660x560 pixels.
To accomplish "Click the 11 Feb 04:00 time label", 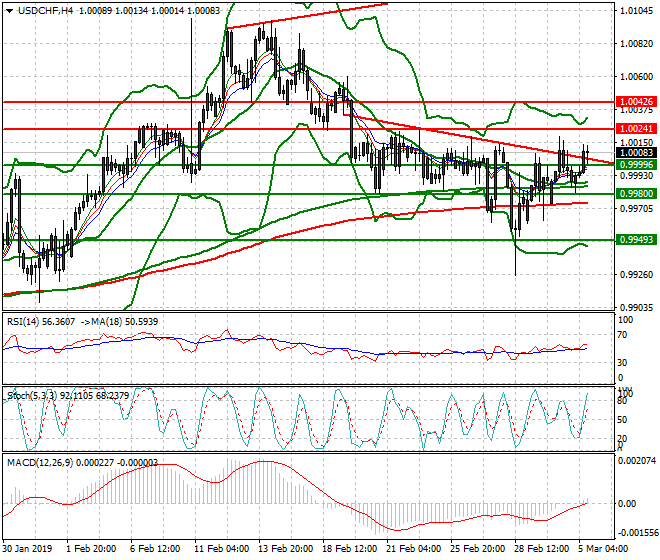I will tap(221, 549).
